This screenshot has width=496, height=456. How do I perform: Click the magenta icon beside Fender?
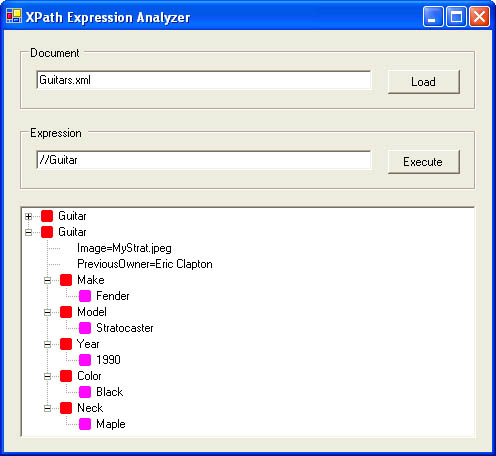click(85, 296)
